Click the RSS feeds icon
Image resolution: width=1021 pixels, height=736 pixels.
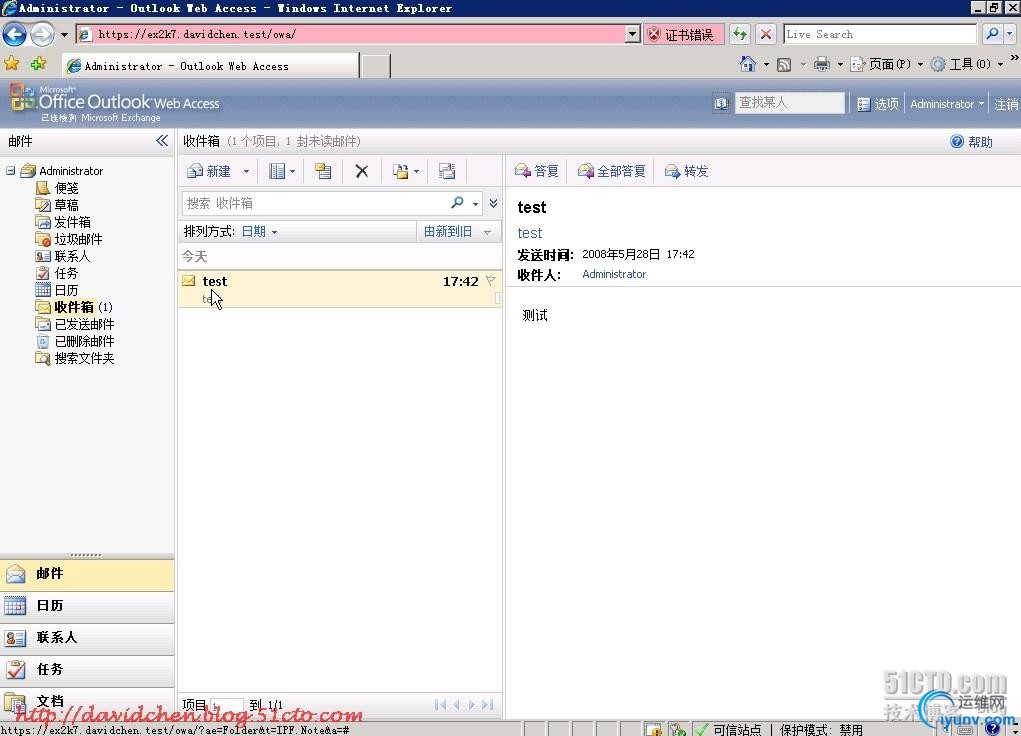tap(785, 64)
